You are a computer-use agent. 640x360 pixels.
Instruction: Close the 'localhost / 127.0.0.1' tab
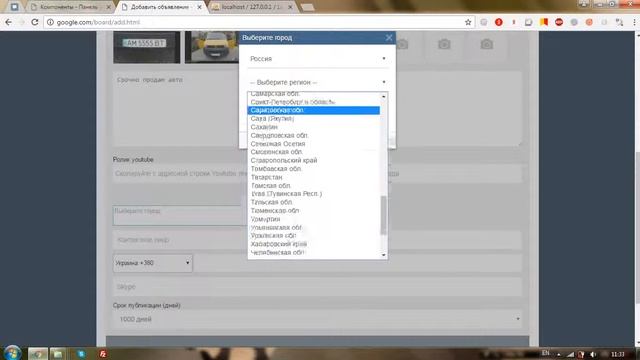point(290,7)
